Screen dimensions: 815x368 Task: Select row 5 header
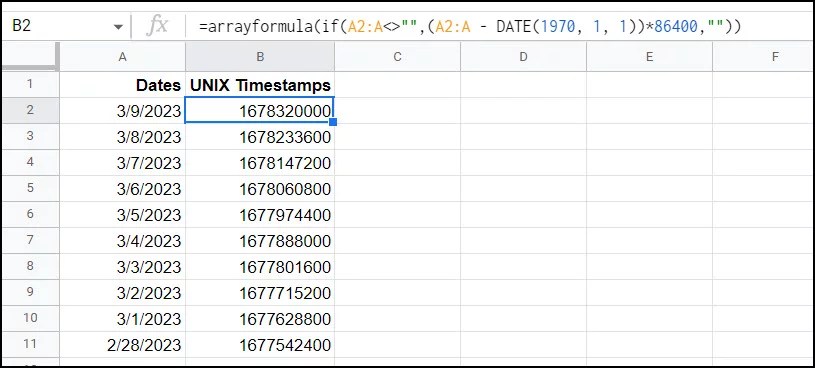pyautogui.click(x=30, y=188)
